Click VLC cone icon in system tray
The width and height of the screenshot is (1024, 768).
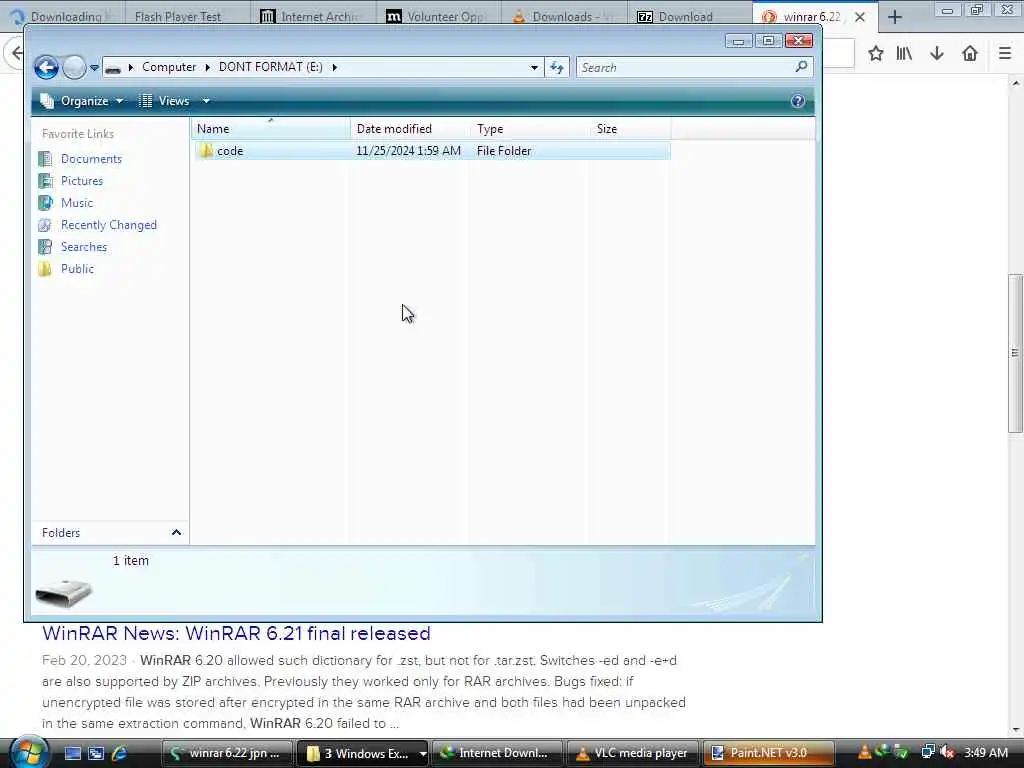pyautogui.click(x=864, y=753)
